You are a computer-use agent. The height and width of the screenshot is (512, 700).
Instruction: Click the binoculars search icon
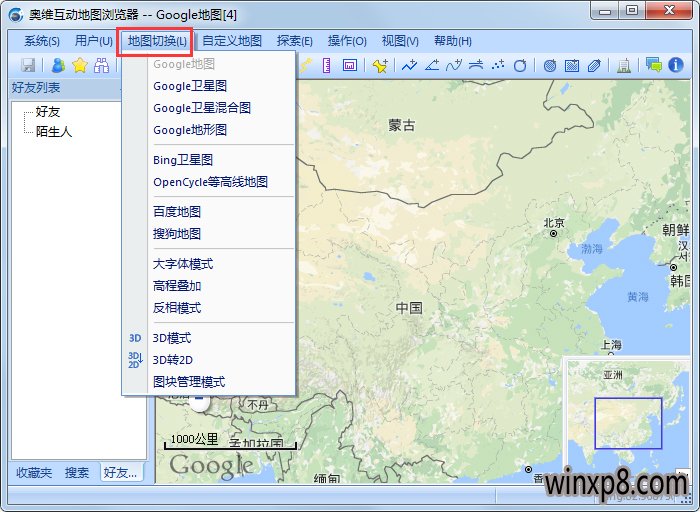click(x=101, y=66)
